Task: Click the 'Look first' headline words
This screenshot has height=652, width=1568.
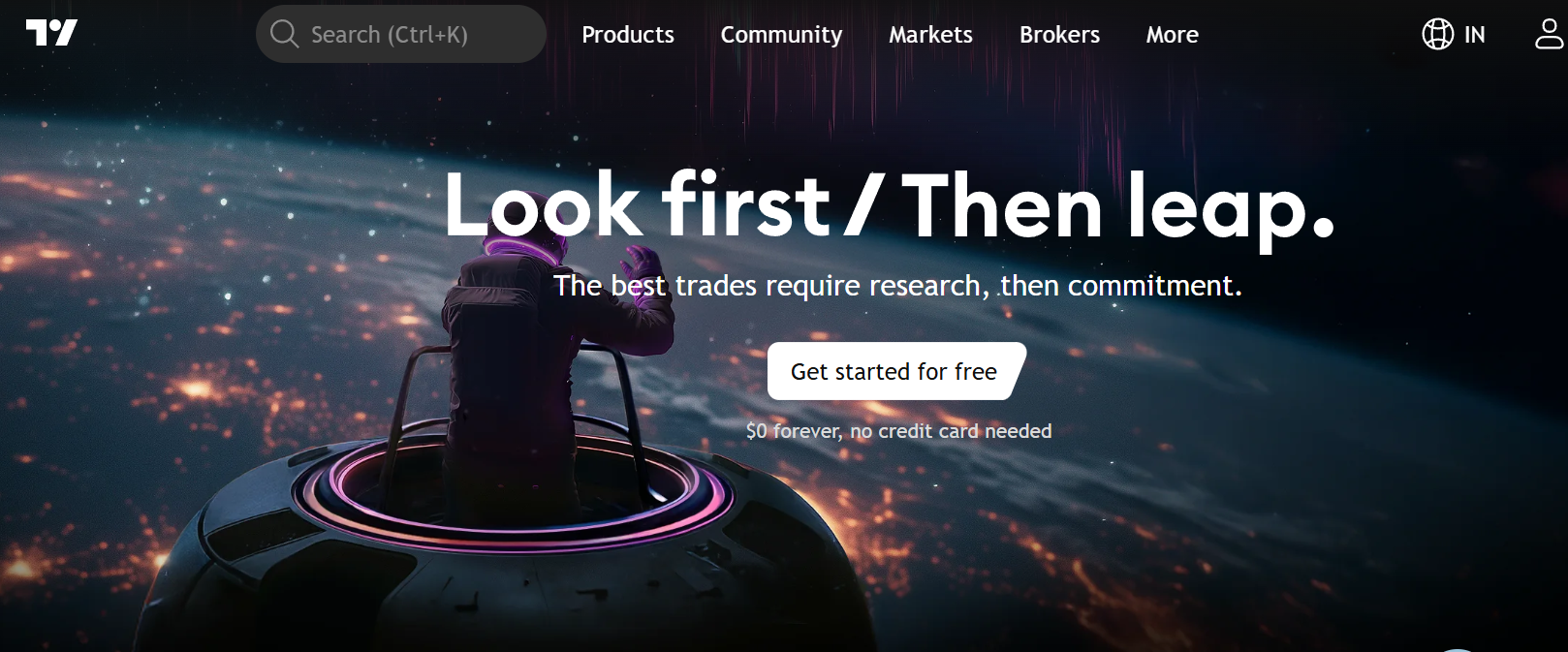Action: 637,204
